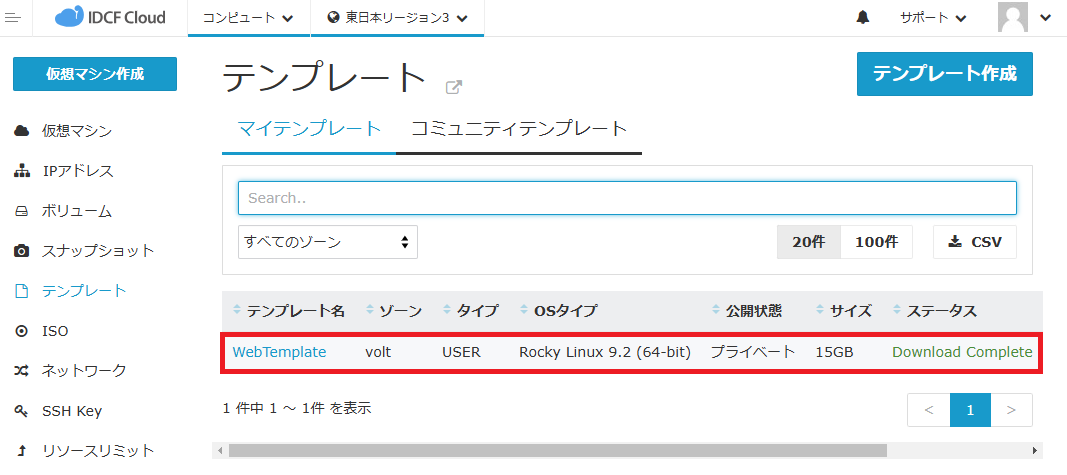Open the WebTemplate template link
The image size is (1067, 475).
click(x=279, y=352)
